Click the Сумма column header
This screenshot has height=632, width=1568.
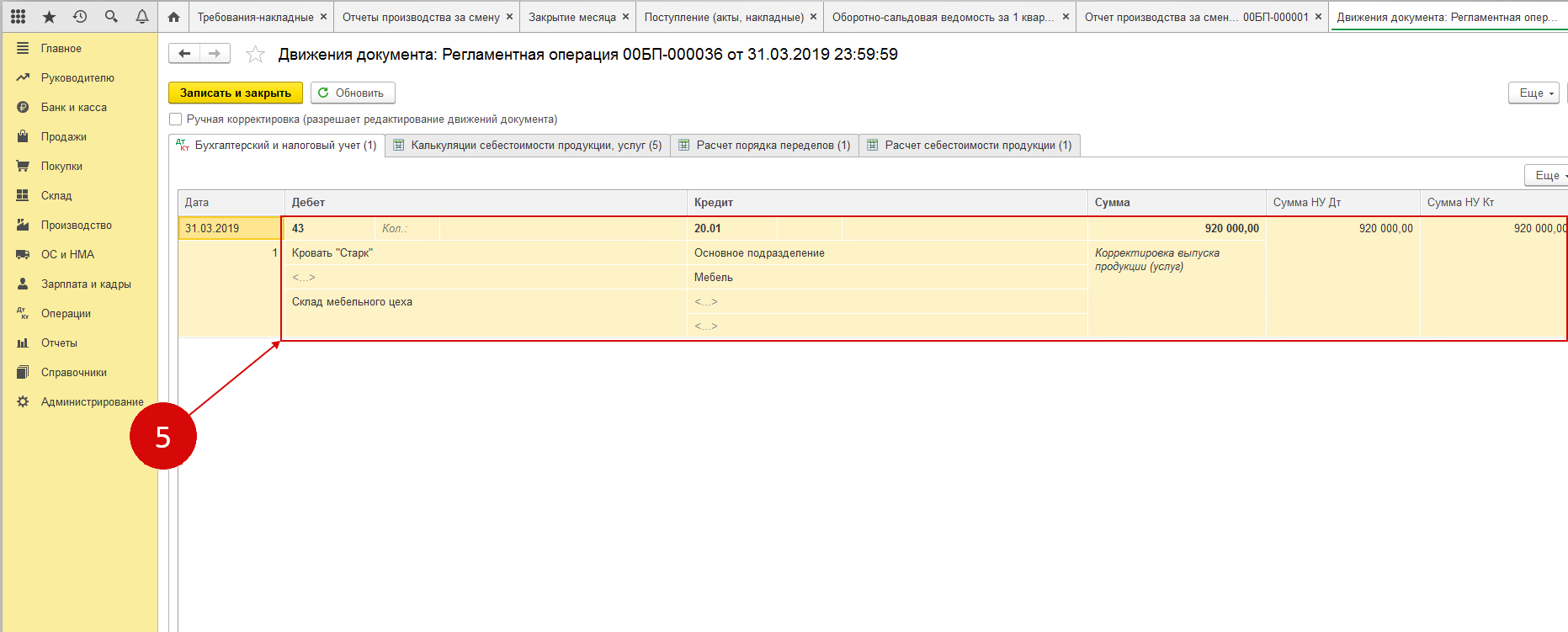[x=1177, y=203]
